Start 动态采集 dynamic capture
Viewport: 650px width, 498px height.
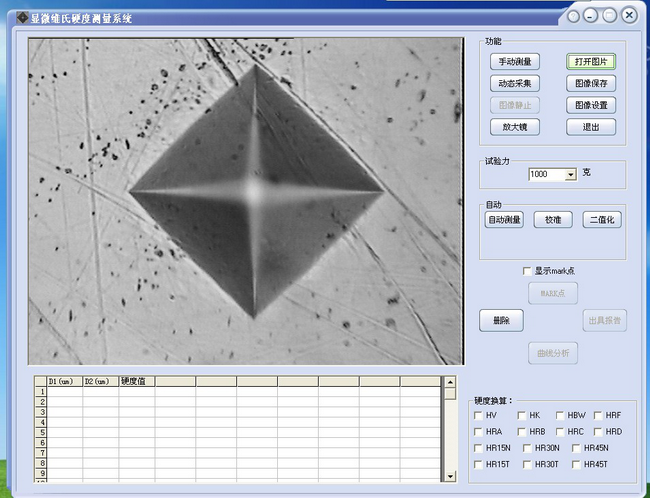pos(514,83)
